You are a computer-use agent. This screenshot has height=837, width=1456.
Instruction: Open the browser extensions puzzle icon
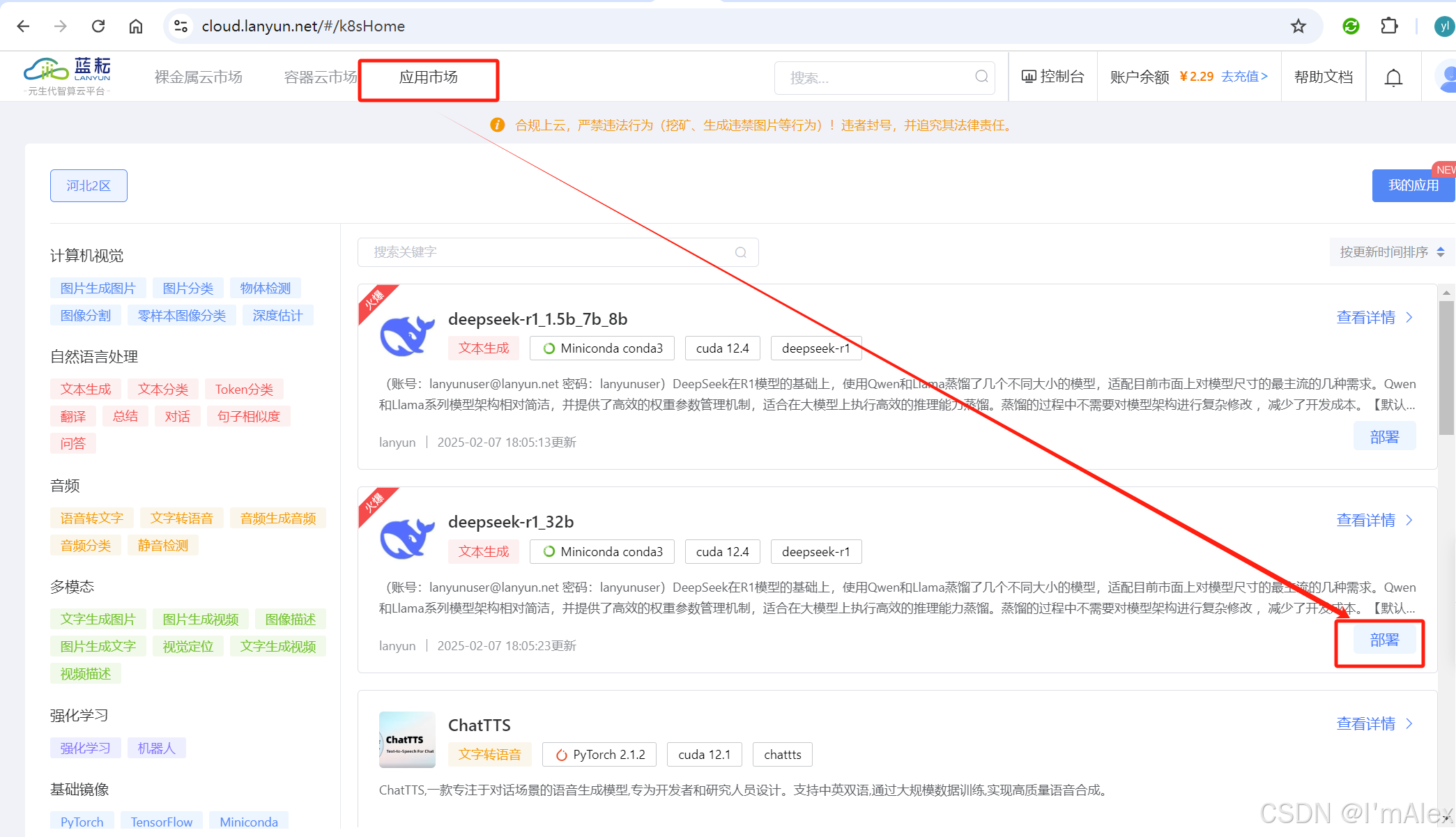pos(1389,26)
